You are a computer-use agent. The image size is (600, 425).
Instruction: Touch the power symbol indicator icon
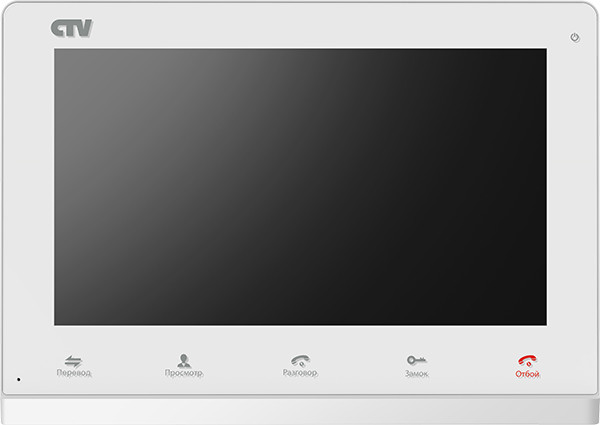(x=575, y=37)
